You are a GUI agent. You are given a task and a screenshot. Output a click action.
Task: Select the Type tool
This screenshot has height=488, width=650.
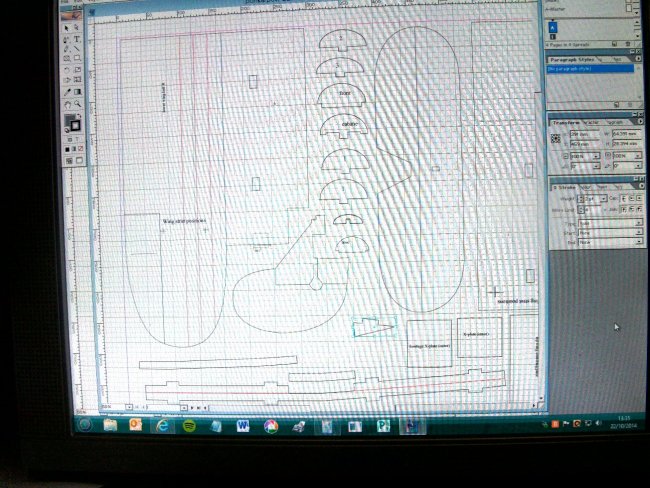77,38
